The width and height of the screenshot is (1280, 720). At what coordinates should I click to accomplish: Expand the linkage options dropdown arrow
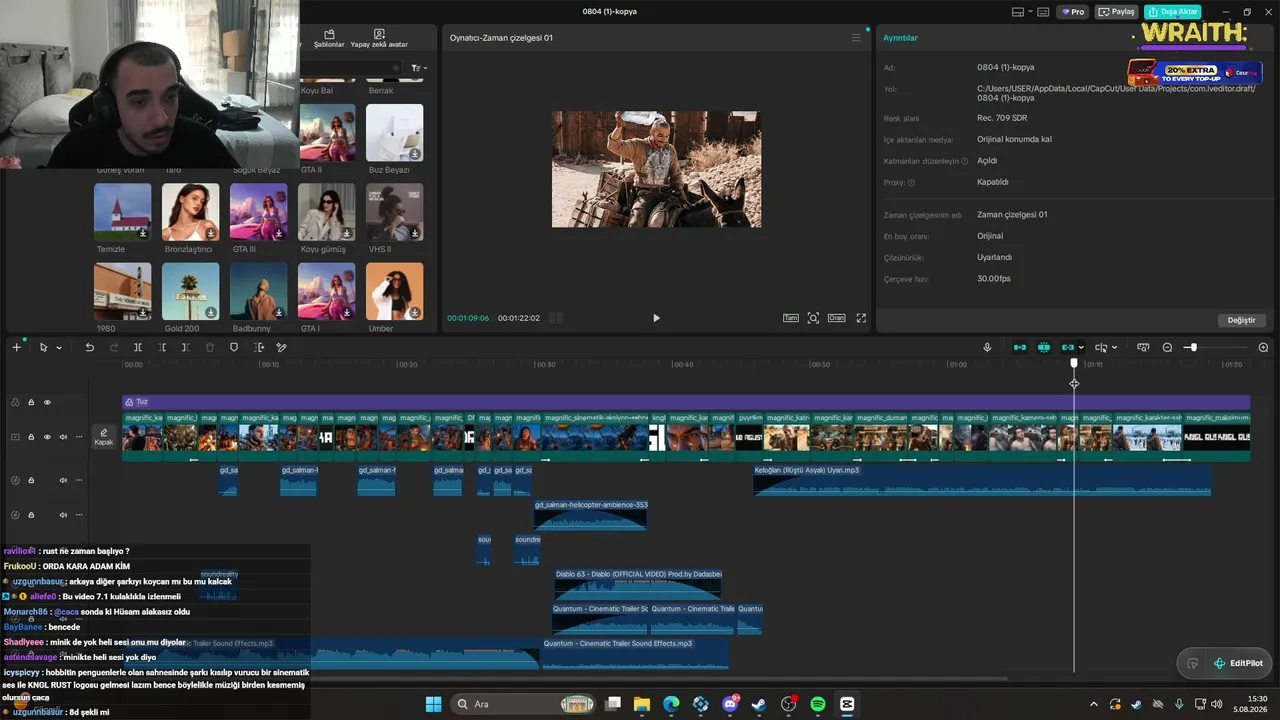point(1081,348)
